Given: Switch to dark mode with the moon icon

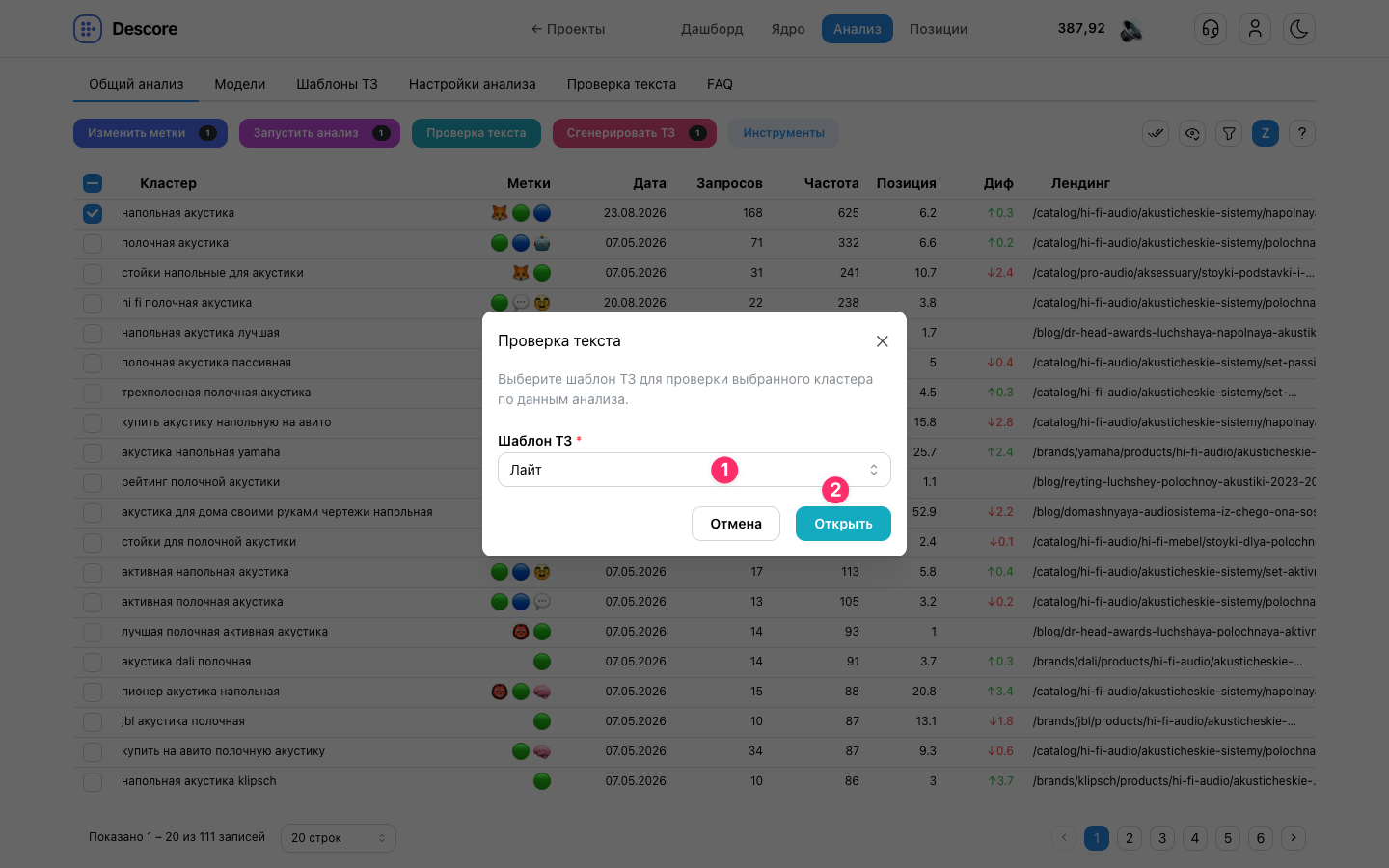Looking at the screenshot, I should [1299, 29].
